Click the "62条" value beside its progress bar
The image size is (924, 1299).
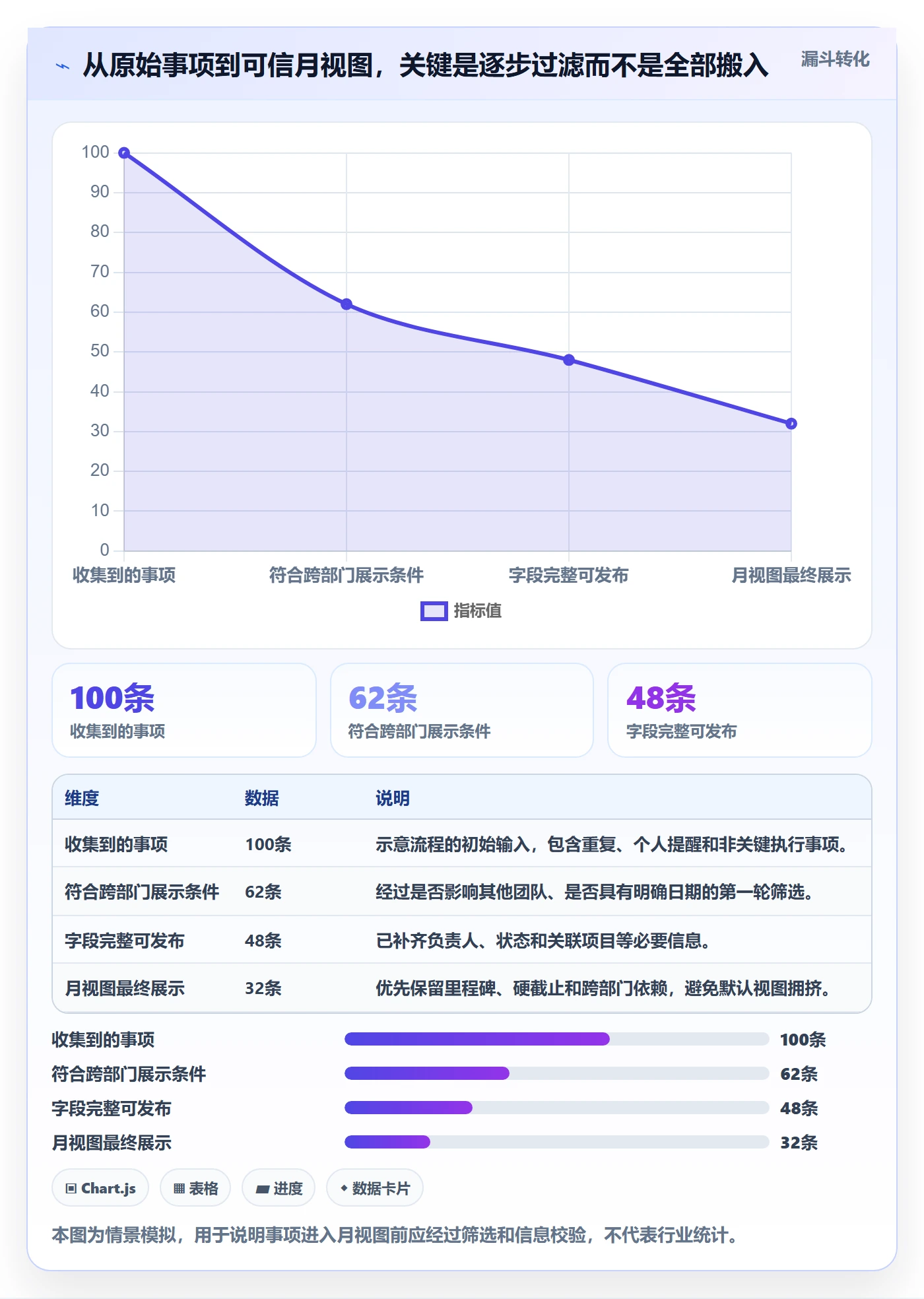click(799, 1074)
